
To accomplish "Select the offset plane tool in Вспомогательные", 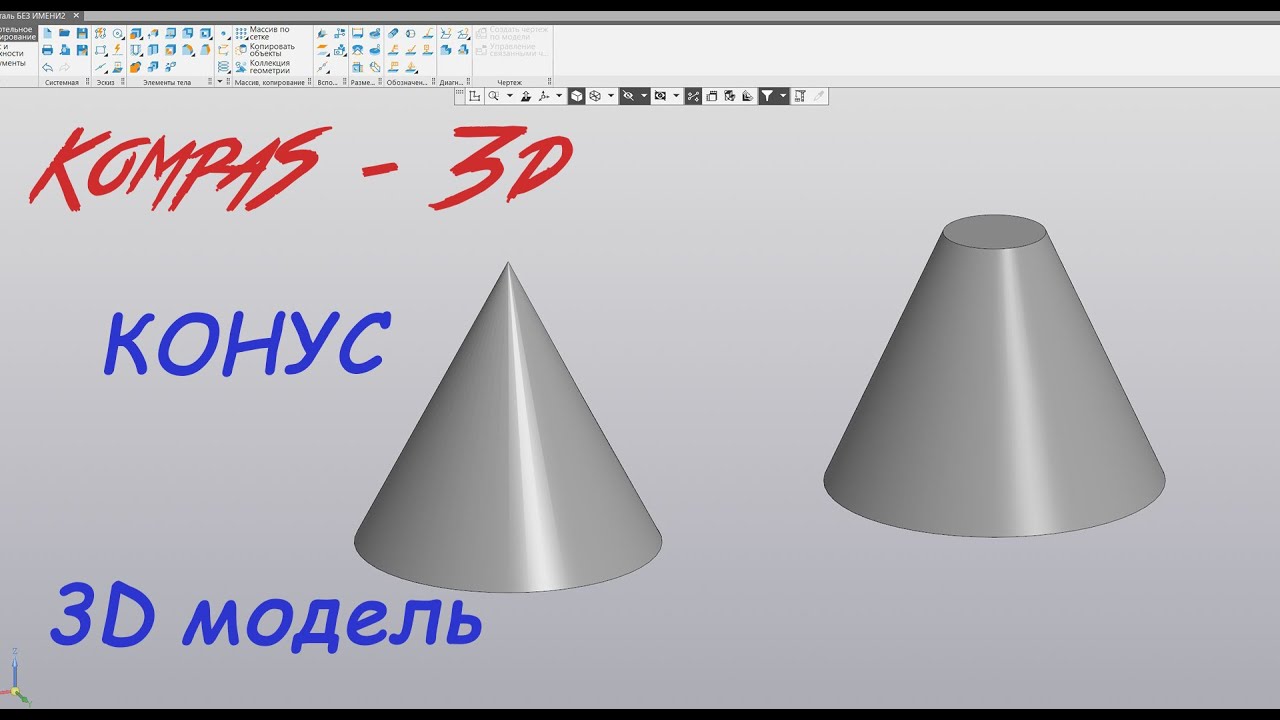I will tap(323, 49).
